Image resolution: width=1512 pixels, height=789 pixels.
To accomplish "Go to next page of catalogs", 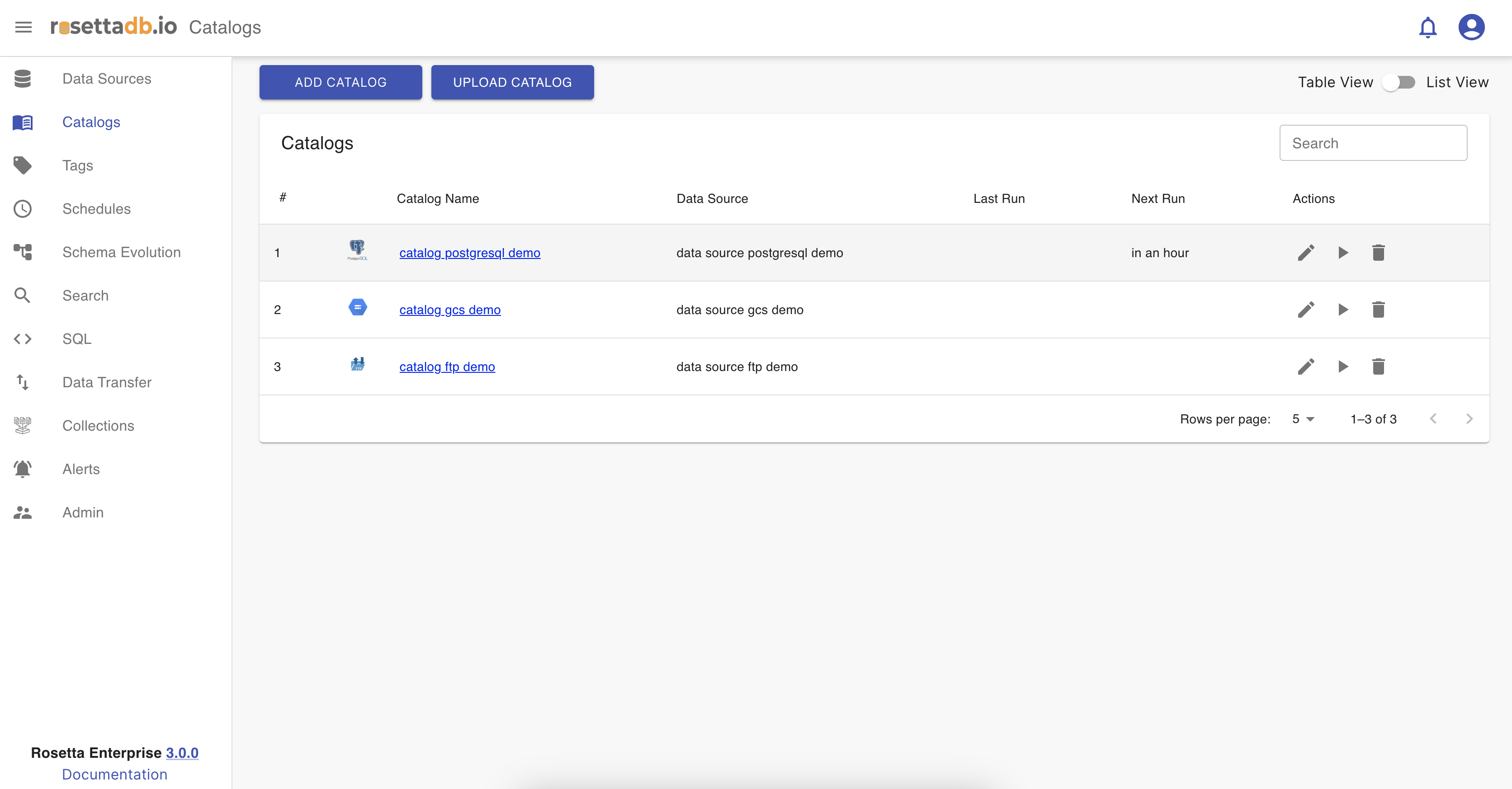I will click(1469, 419).
